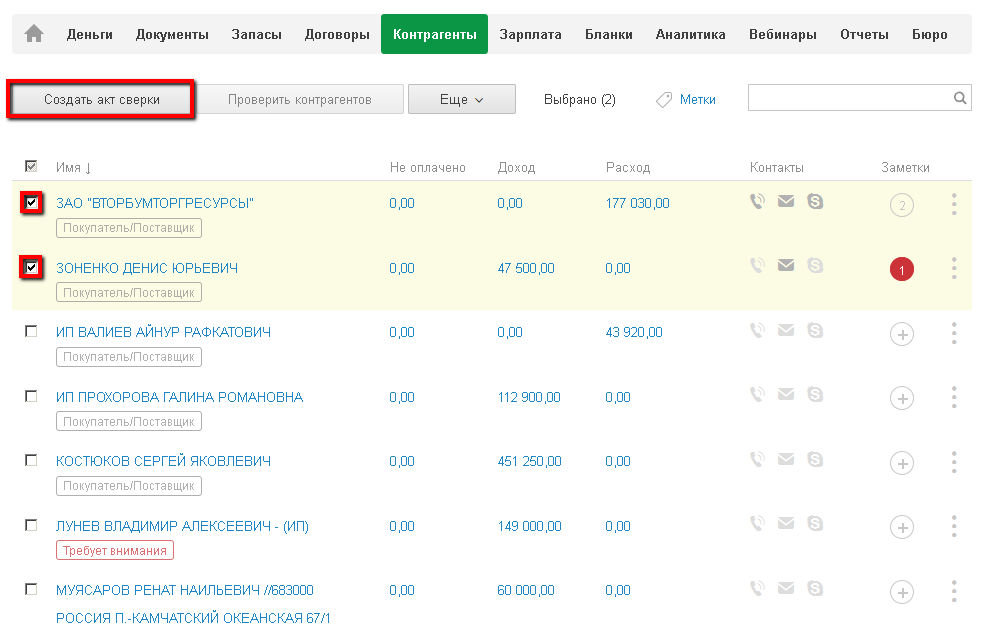Open the three-dot menu for ЛУНЕВ row
Viewport: 986px width, 633px height.
coord(954,527)
